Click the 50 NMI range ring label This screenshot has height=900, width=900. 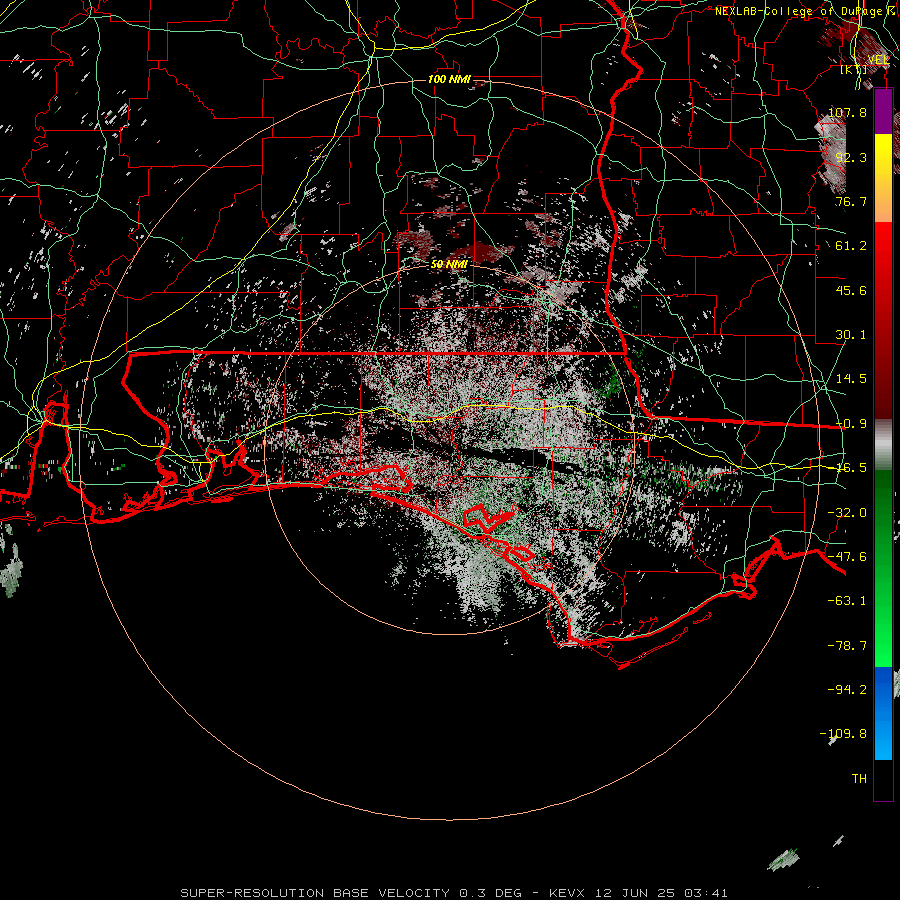[449, 264]
